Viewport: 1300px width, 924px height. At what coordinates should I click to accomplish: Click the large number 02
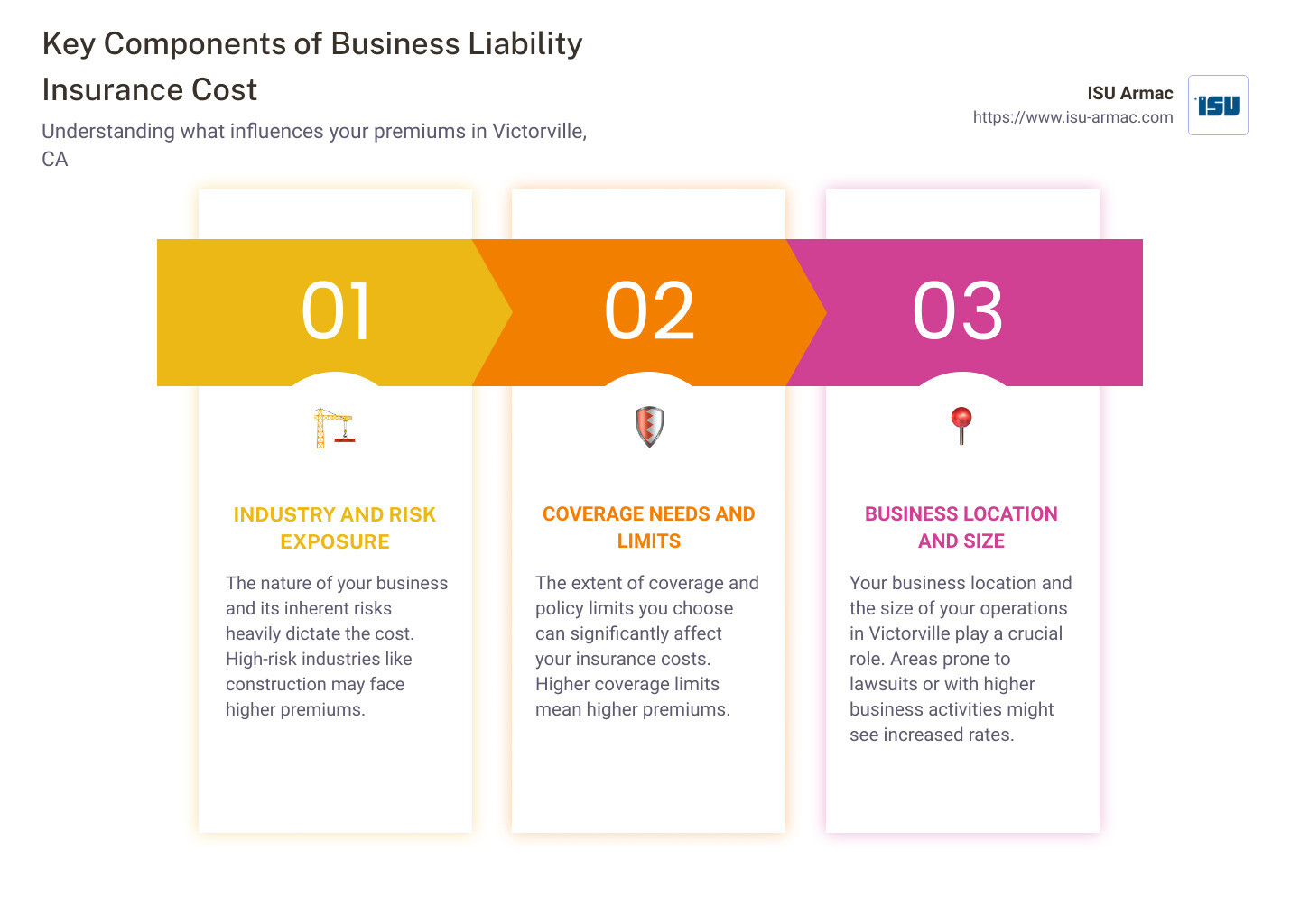point(649,311)
